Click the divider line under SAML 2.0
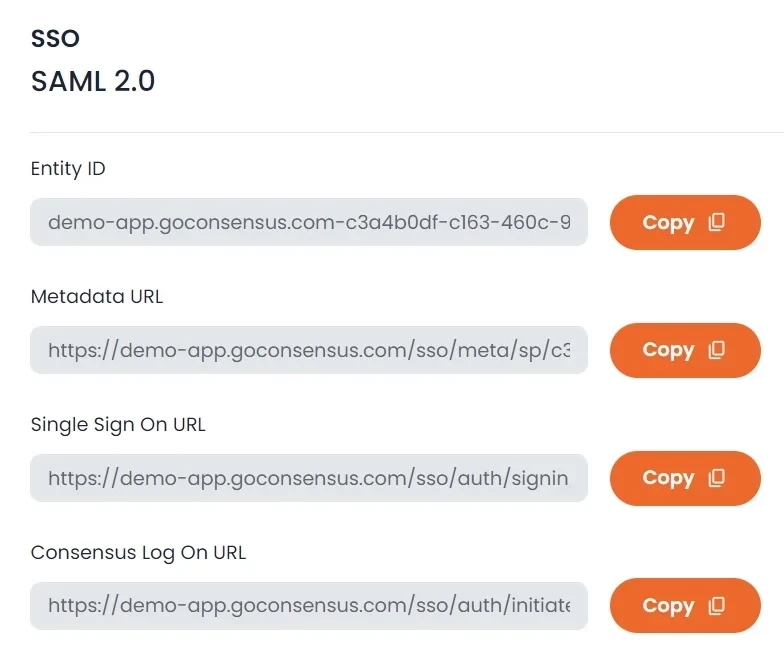784x657 pixels. (x=406, y=132)
